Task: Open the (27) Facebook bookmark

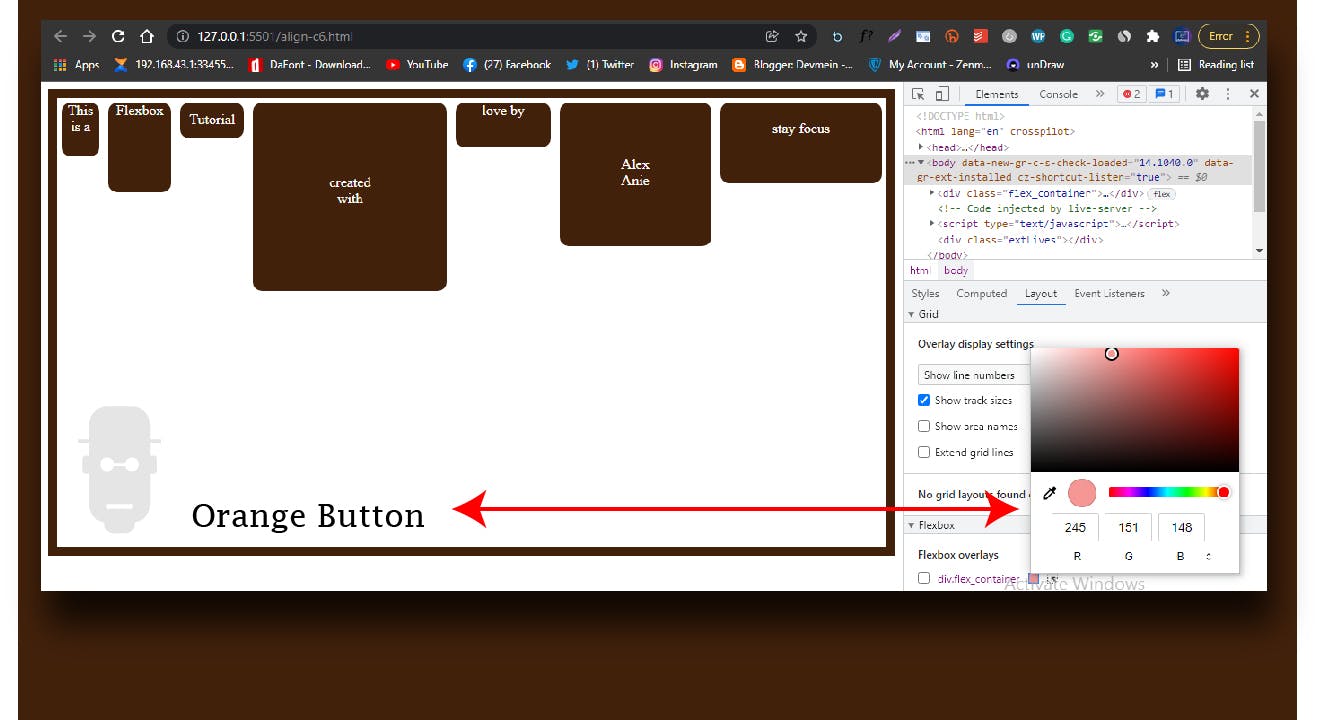Action: click(x=507, y=64)
